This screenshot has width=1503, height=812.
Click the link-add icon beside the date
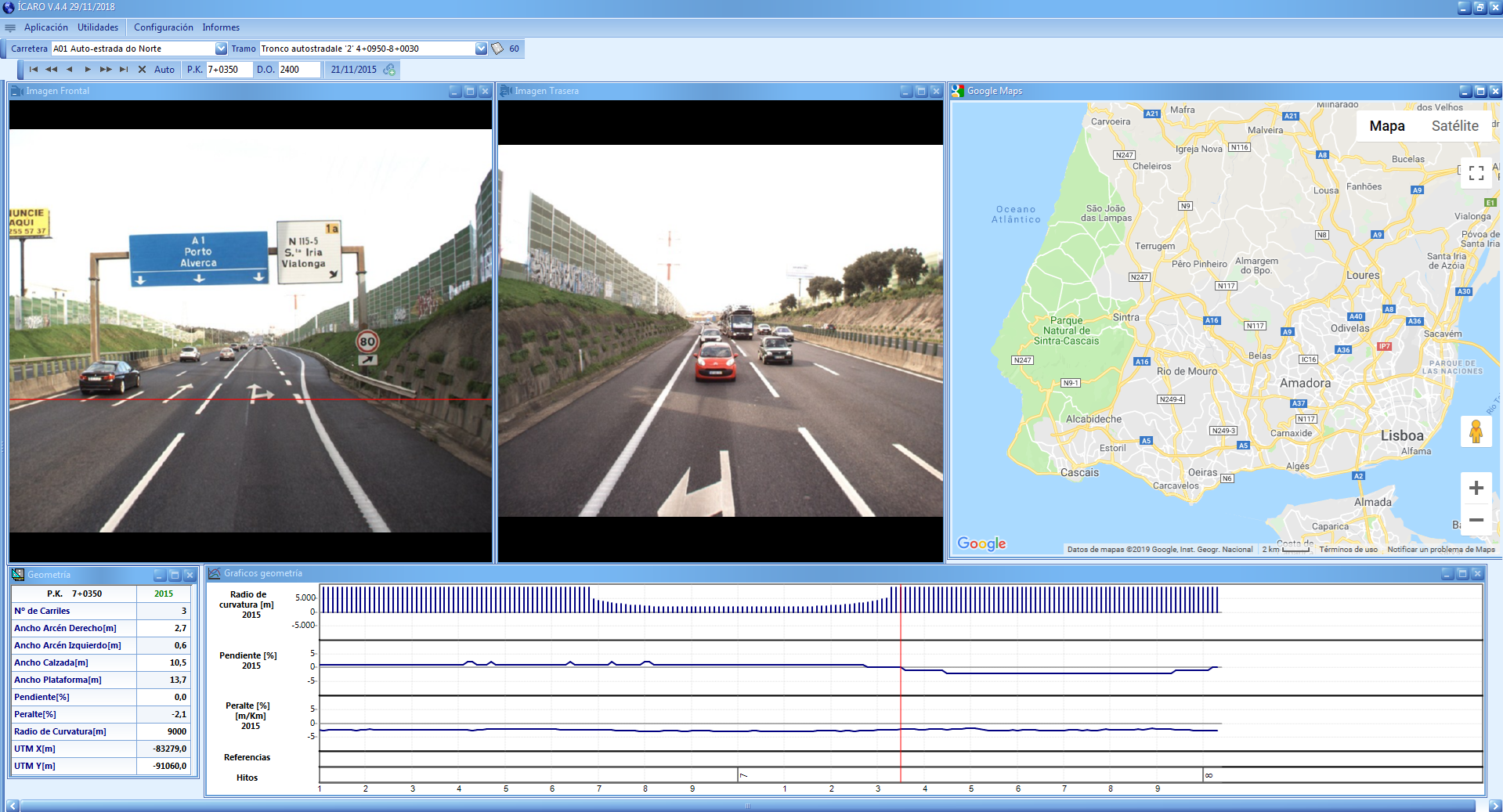pos(389,70)
